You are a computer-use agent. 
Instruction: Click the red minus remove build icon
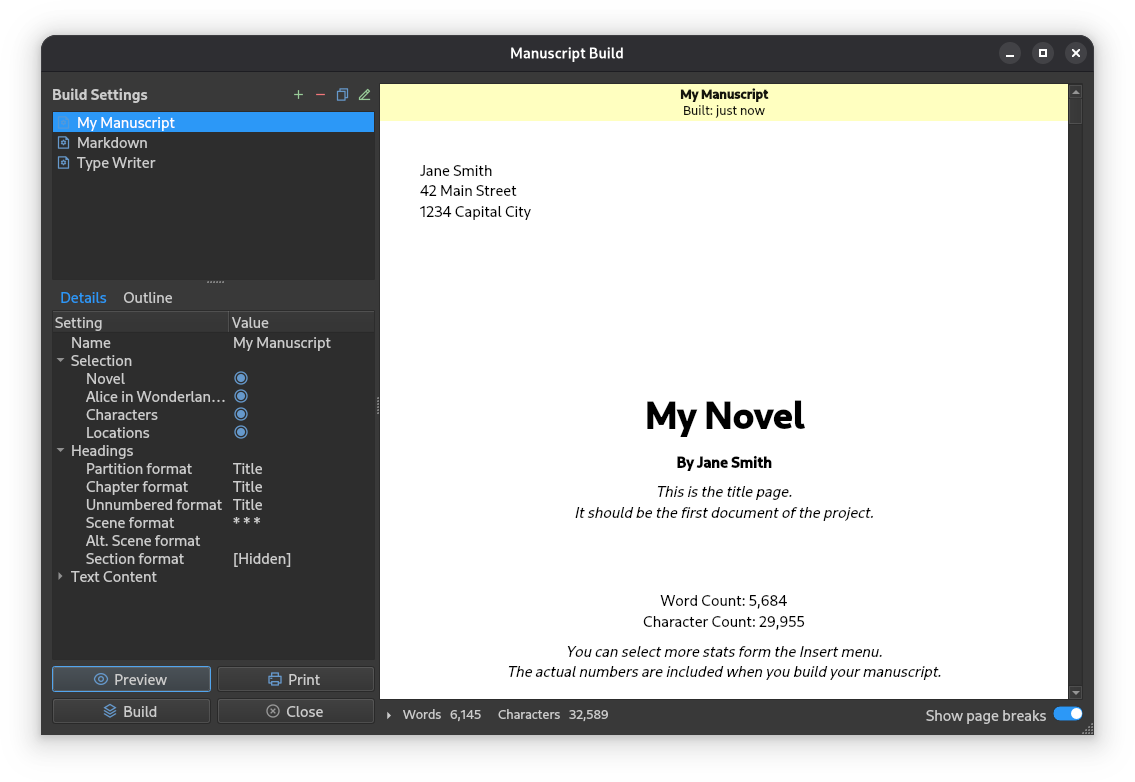320,95
